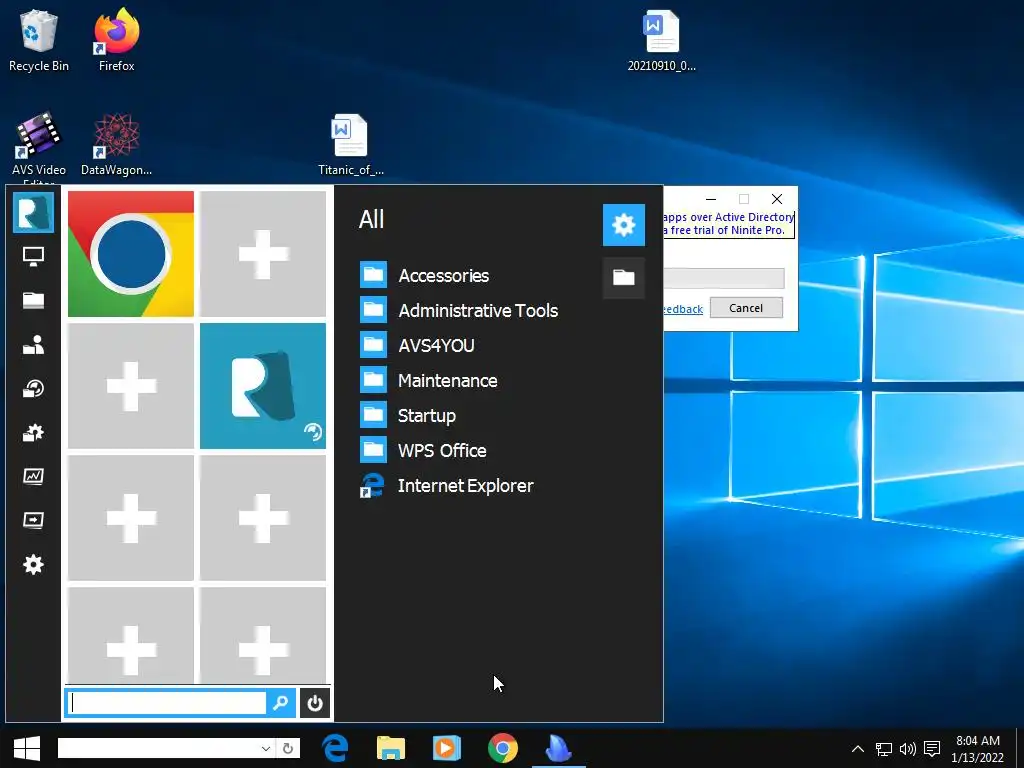The image size is (1024, 768).
Task: Open the taskbar address field dropdown arrow
Action: 266,748
